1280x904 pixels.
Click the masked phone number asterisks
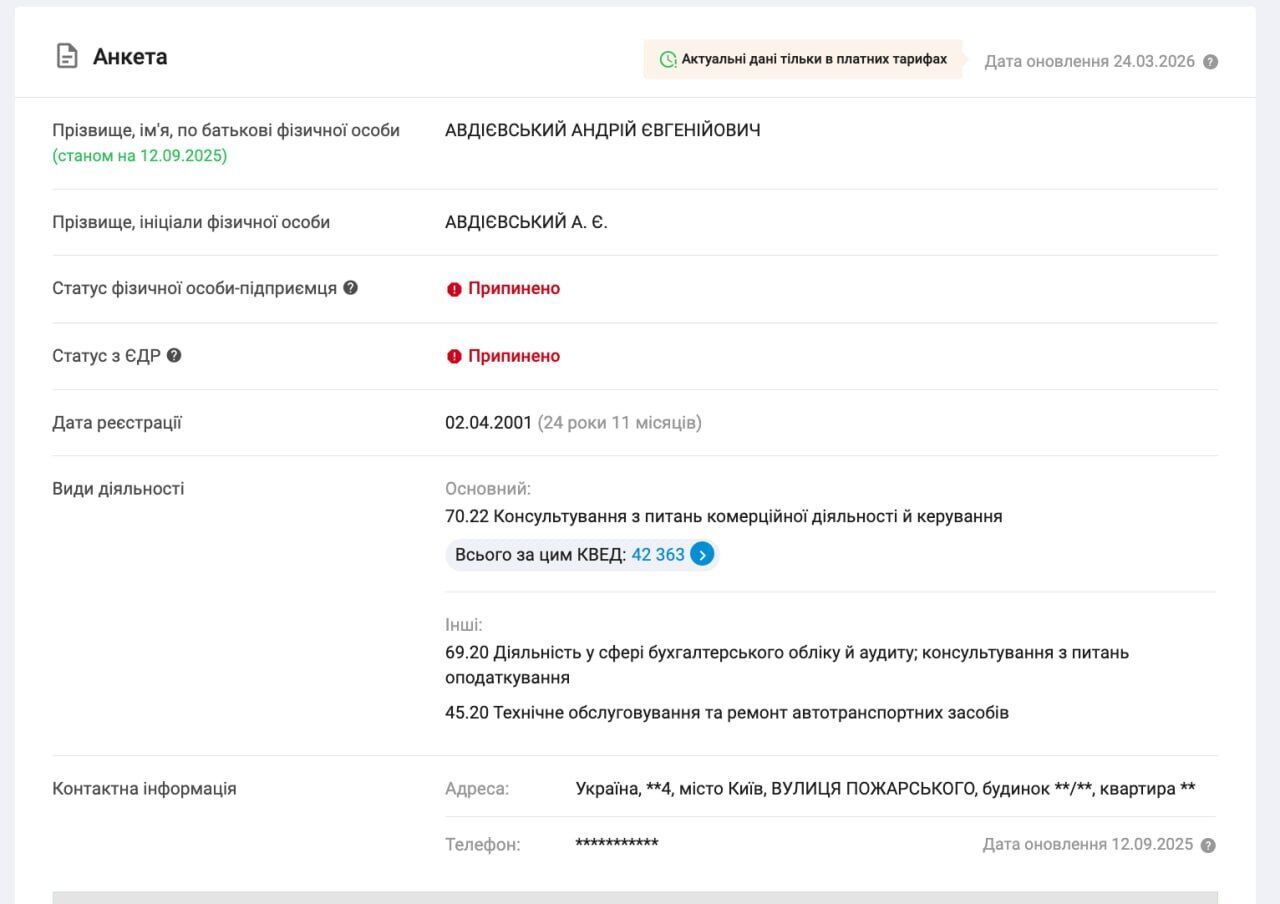pyautogui.click(x=616, y=844)
